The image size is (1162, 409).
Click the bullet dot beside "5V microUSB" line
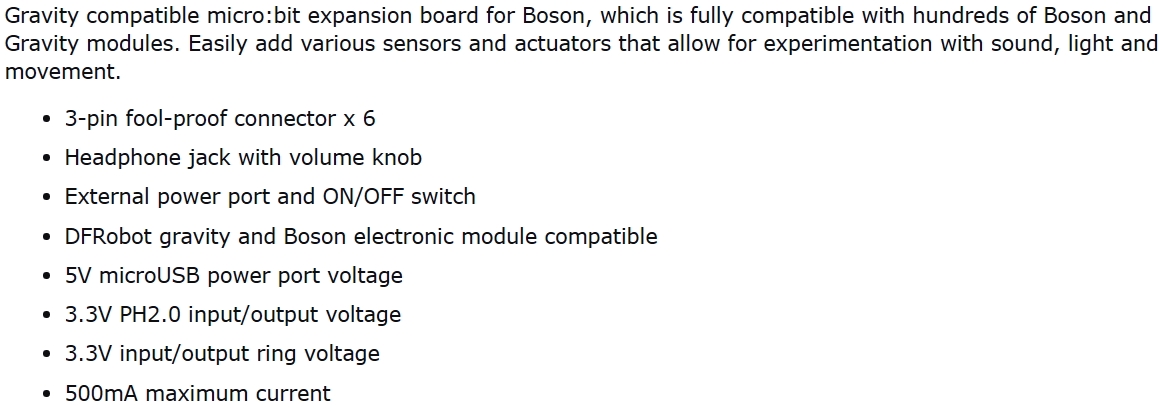point(47,276)
